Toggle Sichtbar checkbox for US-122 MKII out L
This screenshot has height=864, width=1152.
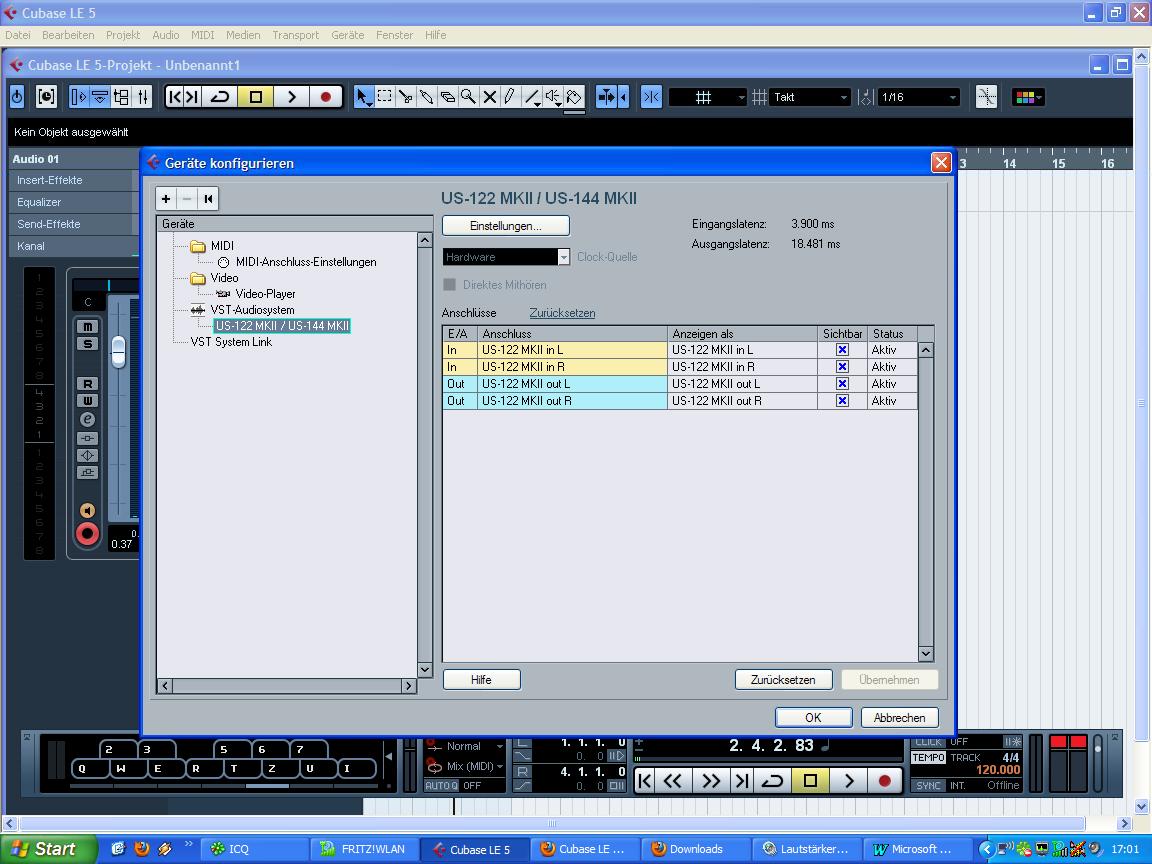(x=842, y=384)
